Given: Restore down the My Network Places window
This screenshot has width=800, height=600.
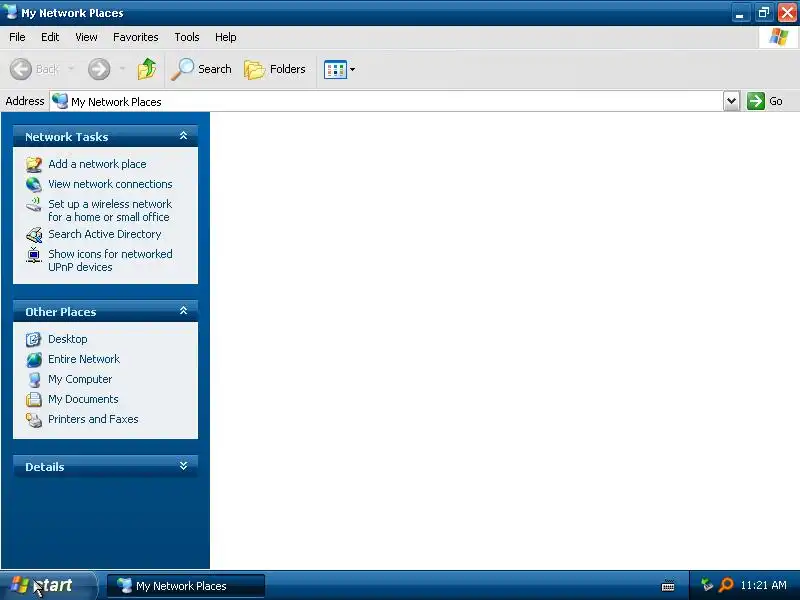Looking at the screenshot, I should [x=764, y=13].
